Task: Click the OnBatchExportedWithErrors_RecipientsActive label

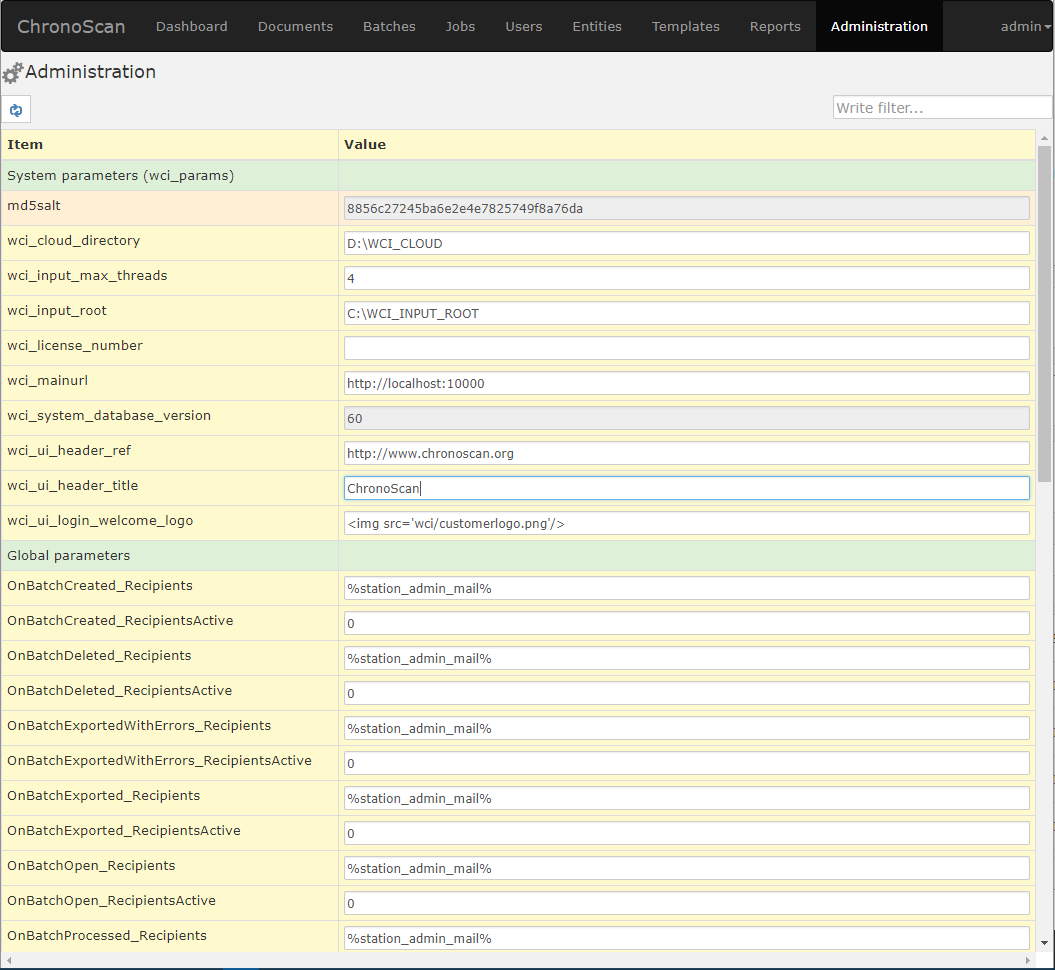Action: pyautogui.click(x=159, y=761)
